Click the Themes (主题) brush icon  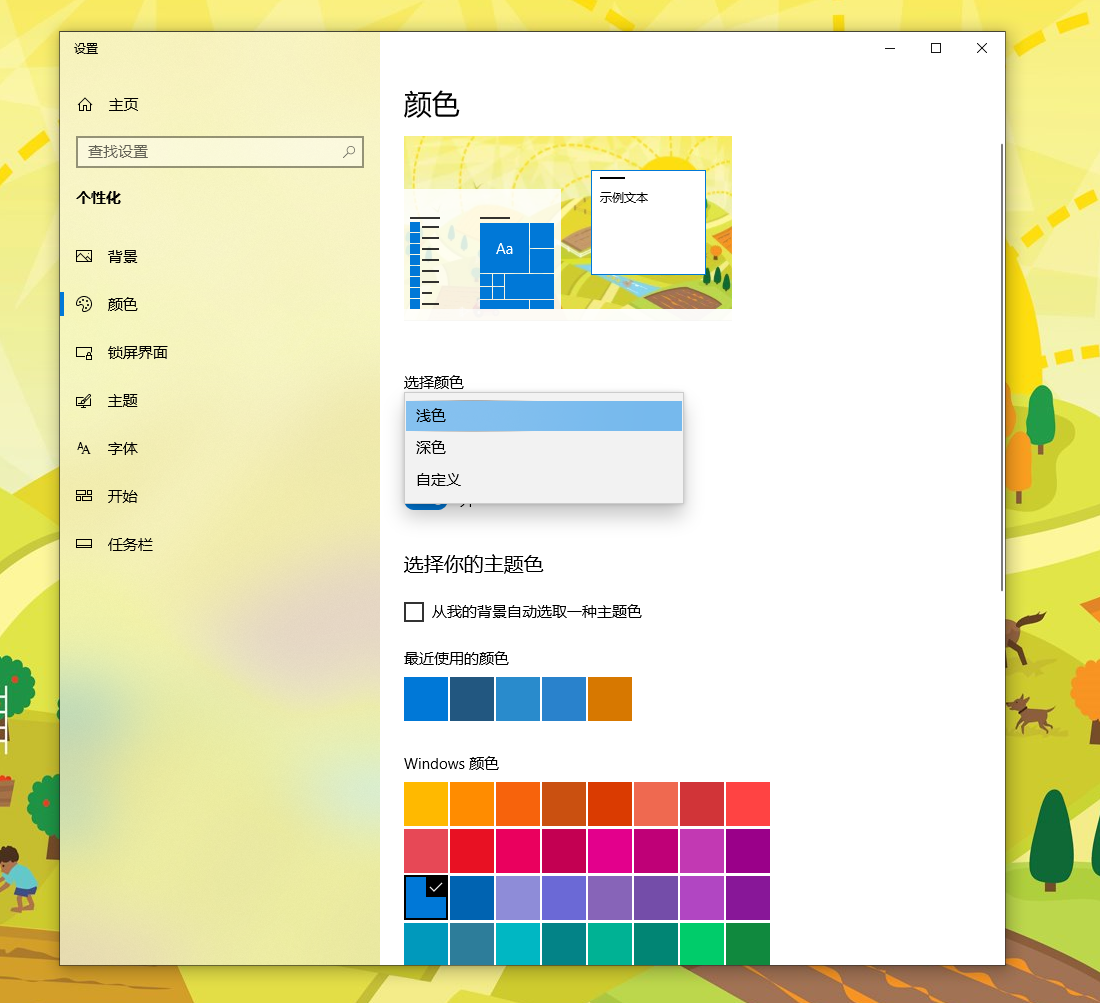point(85,401)
